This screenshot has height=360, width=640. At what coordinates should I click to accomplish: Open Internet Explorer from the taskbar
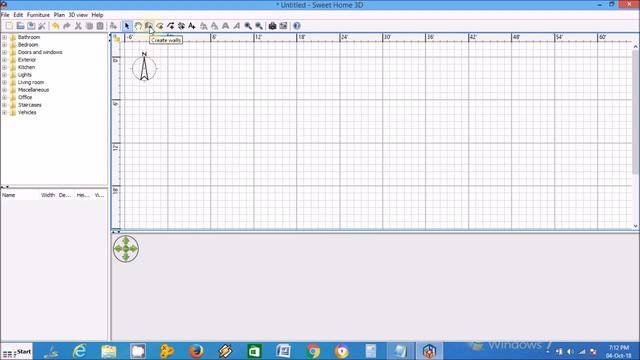tap(79, 351)
